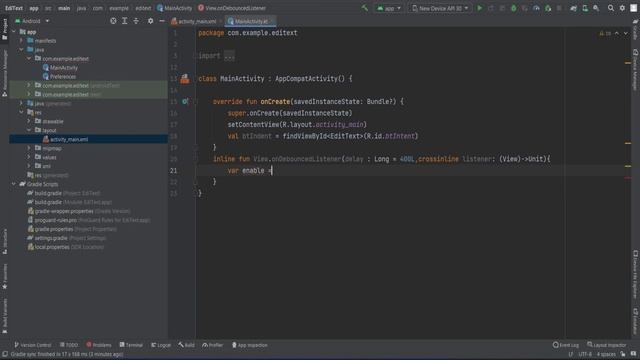Expand the values folder
The height and width of the screenshot is (360, 640).
coord(29,157)
